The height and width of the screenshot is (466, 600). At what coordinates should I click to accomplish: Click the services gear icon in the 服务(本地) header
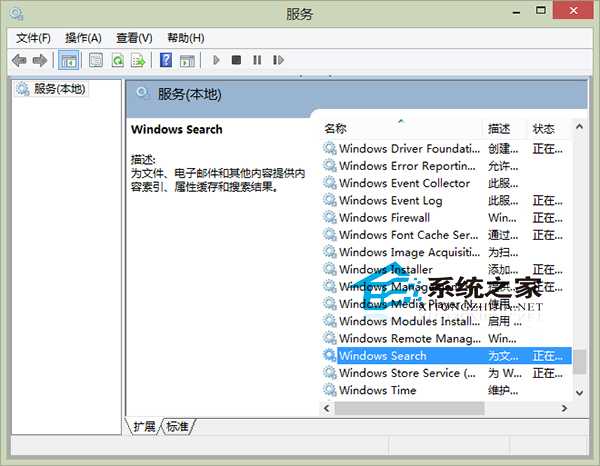pos(143,93)
